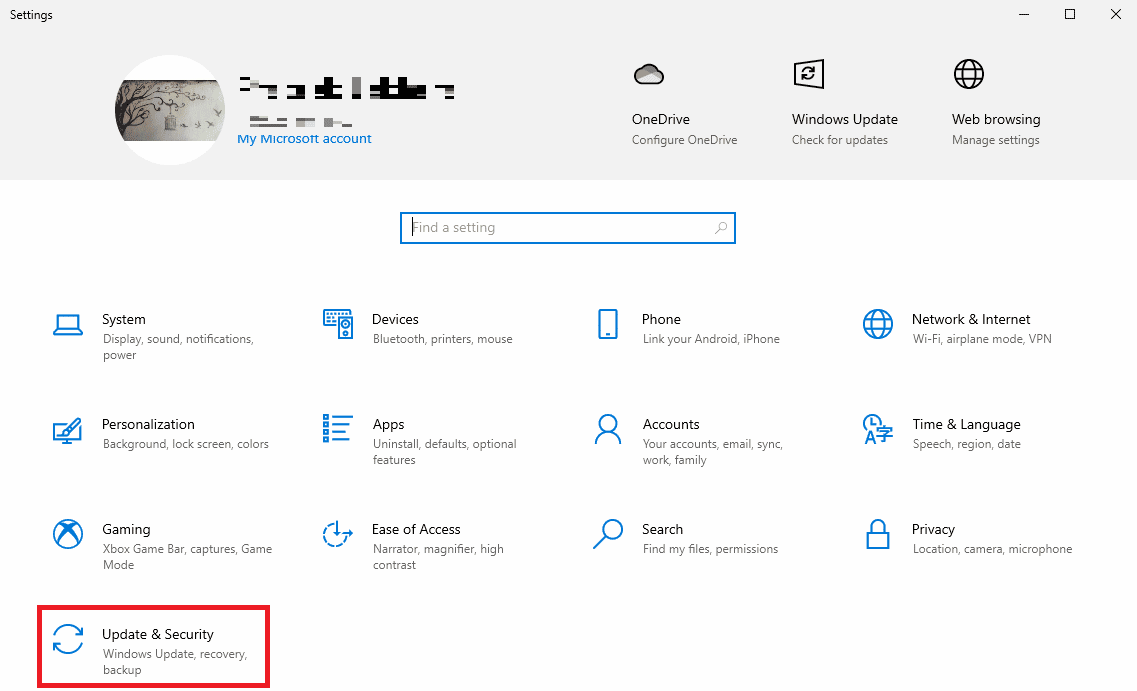Click 'Configure OneDrive' text

(x=685, y=140)
